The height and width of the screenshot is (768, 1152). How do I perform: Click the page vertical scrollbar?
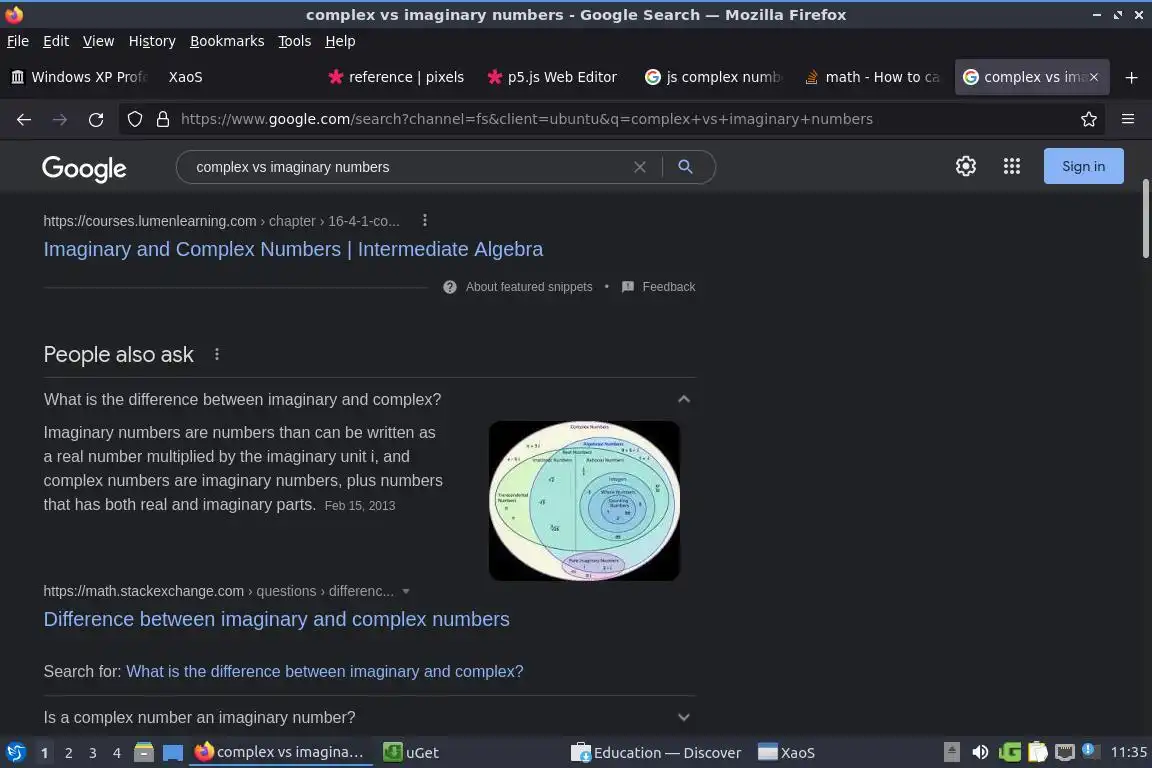[x=1145, y=219]
